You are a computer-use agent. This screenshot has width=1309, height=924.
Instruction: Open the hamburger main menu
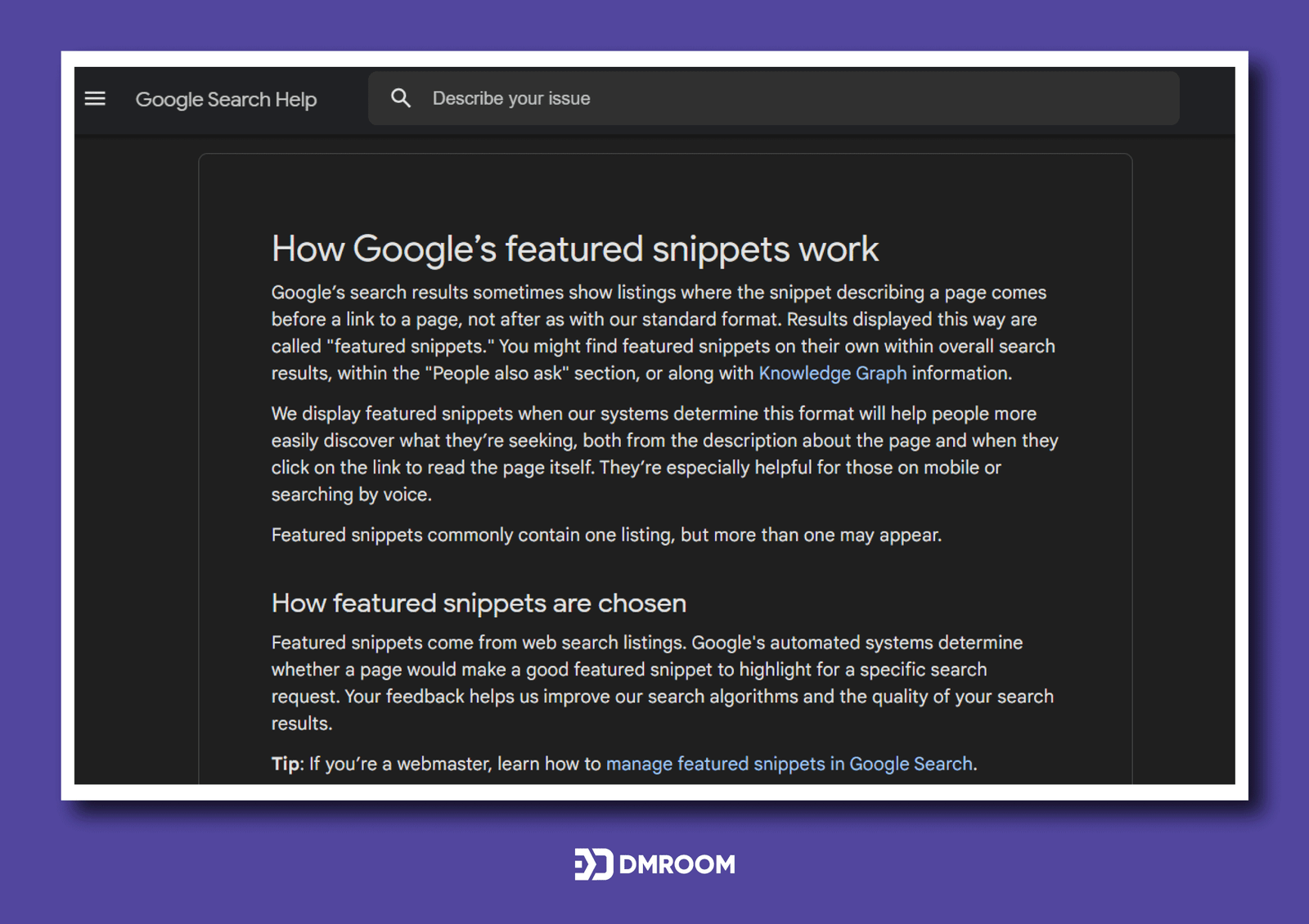pos(95,99)
